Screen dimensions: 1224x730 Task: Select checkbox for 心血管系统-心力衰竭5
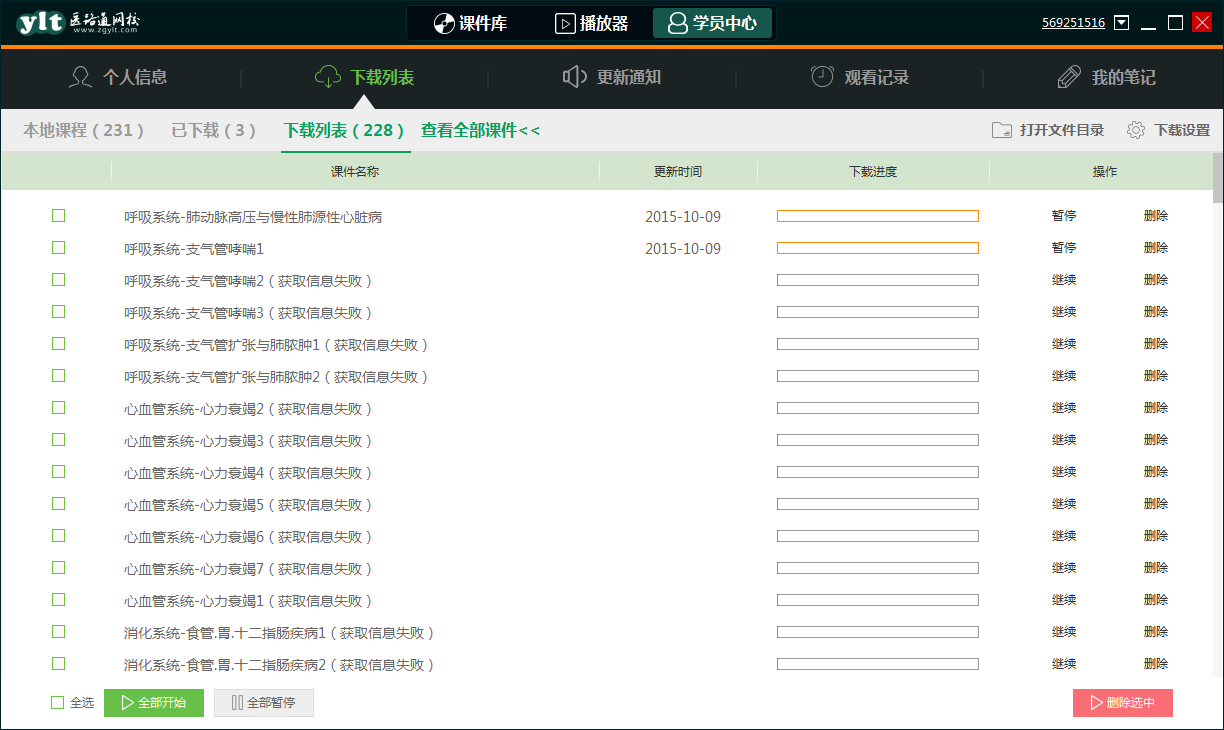click(58, 504)
